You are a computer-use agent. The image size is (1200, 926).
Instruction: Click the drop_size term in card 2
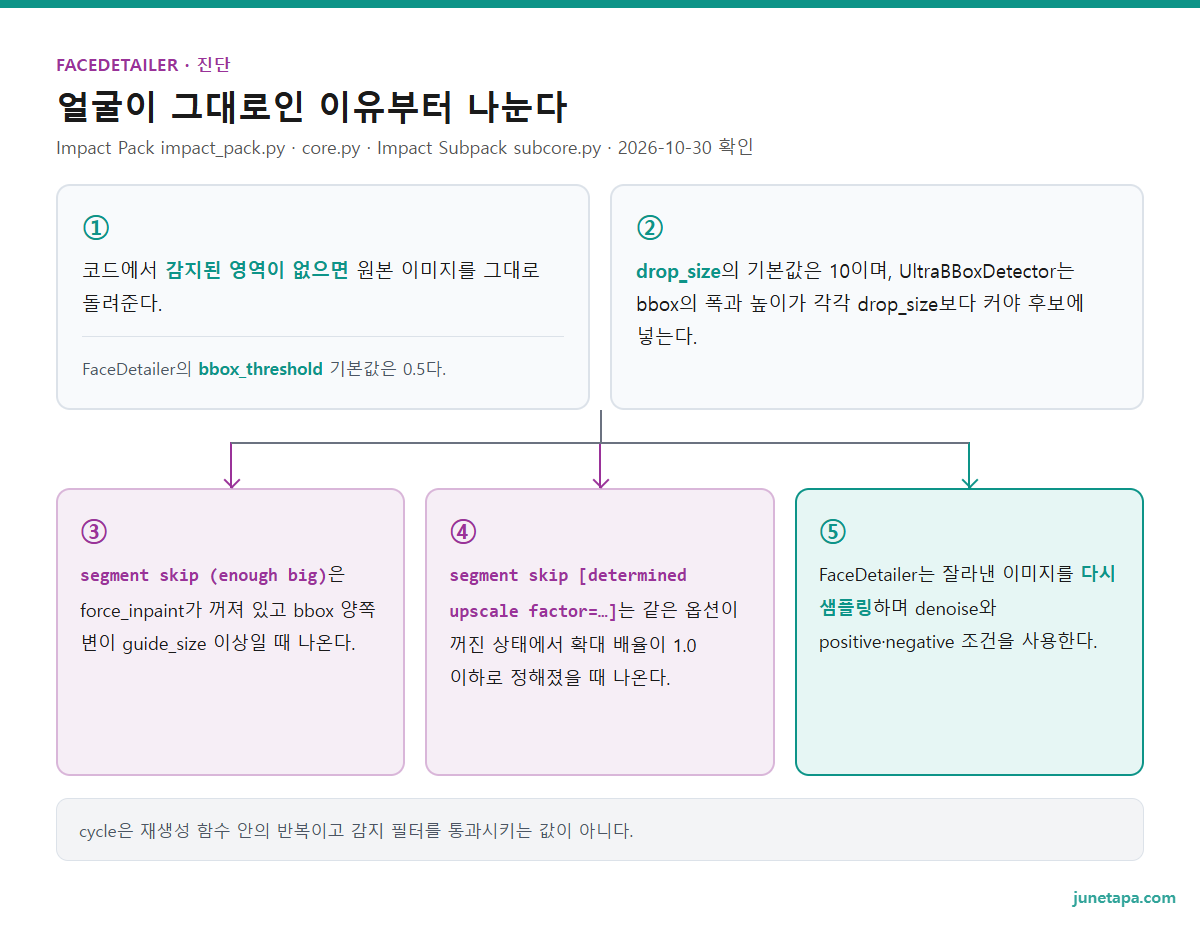pyautogui.click(x=678, y=271)
